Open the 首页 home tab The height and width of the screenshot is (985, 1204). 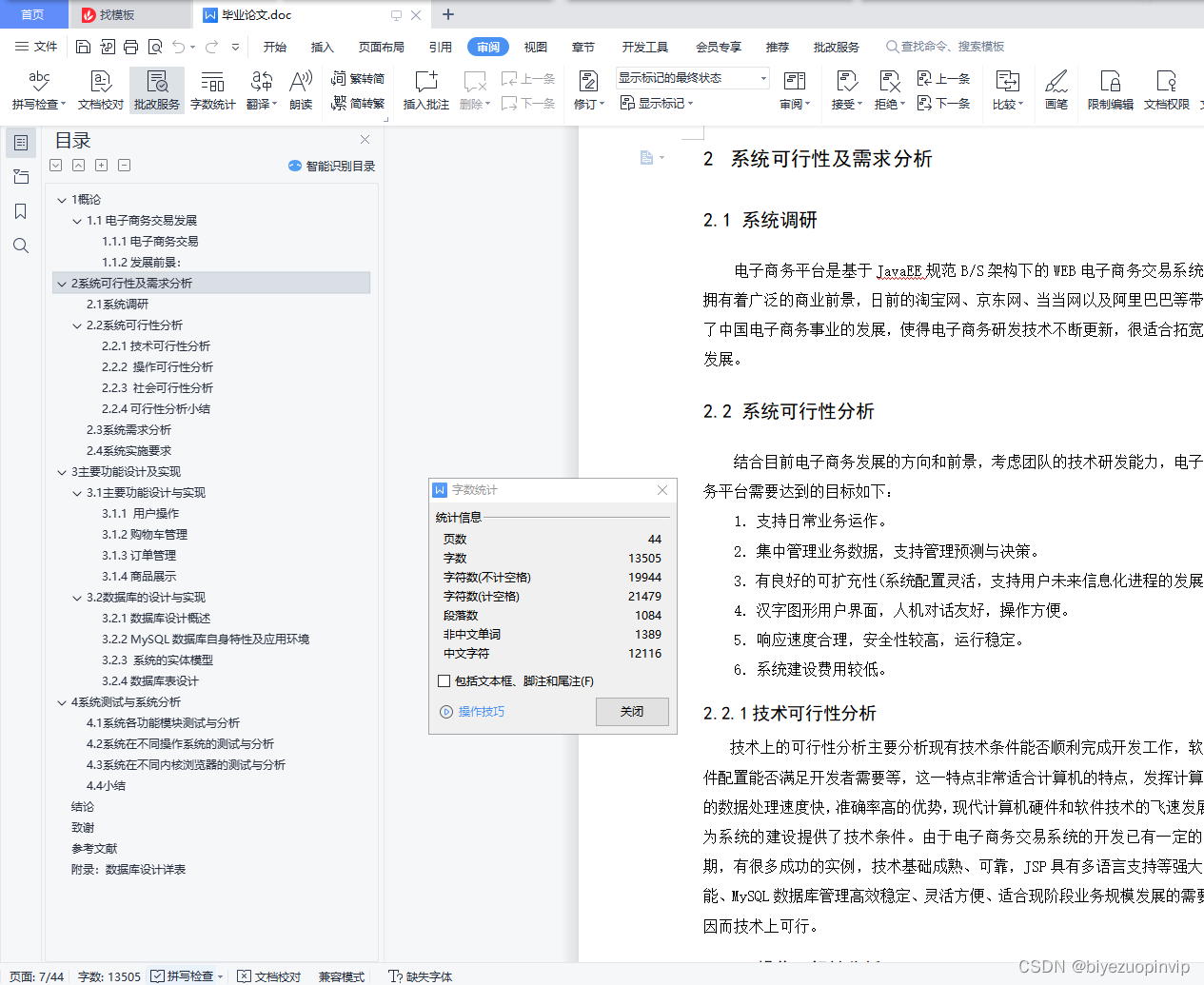click(33, 14)
